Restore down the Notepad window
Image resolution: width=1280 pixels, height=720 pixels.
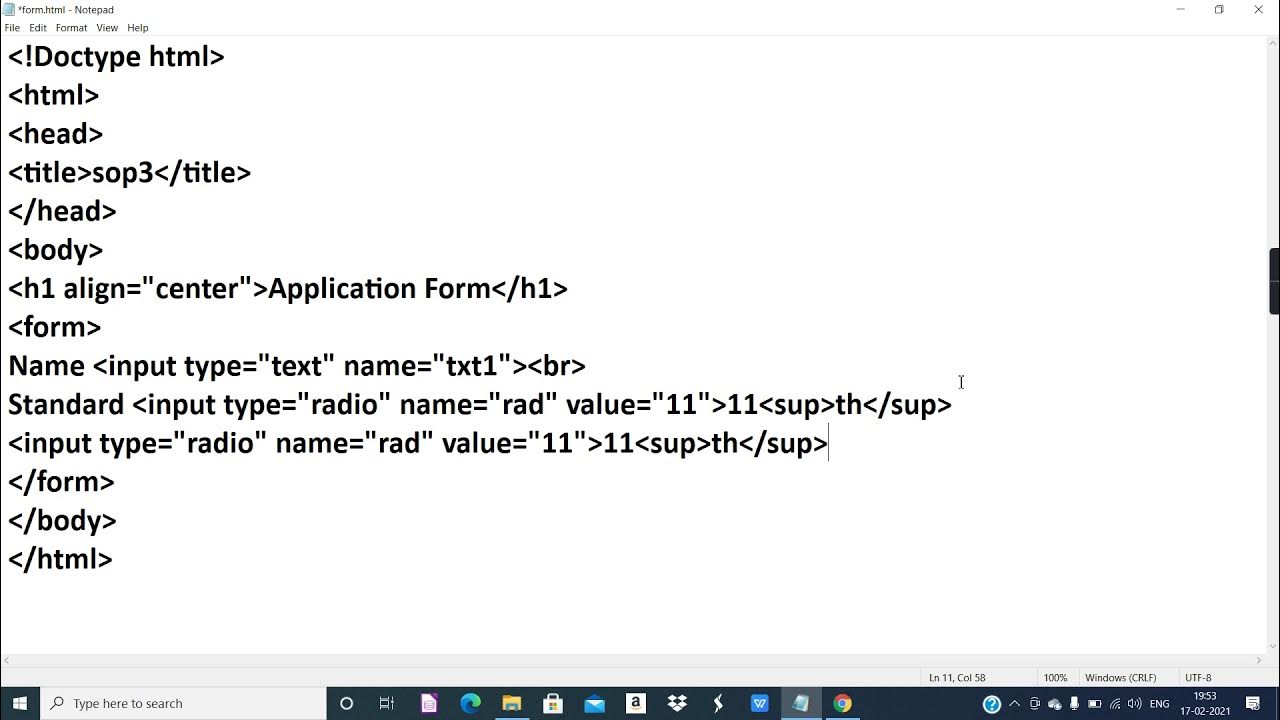click(1219, 9)
